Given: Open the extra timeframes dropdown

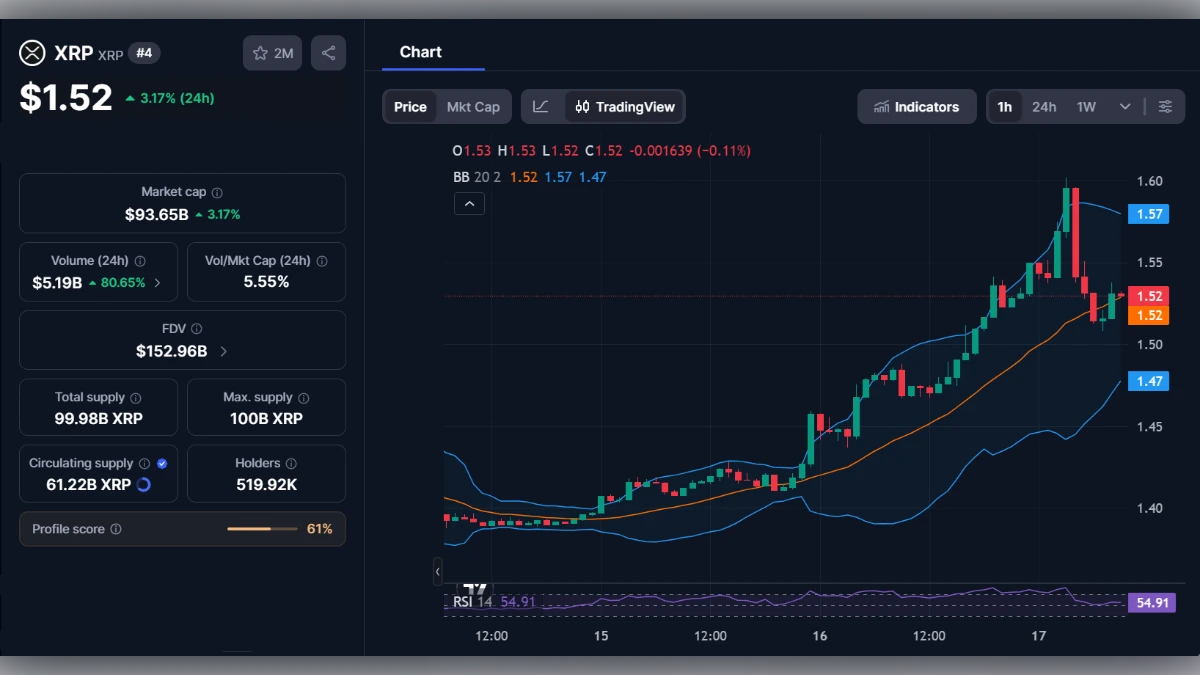Looking at the screenshot, I should 1123,106.
